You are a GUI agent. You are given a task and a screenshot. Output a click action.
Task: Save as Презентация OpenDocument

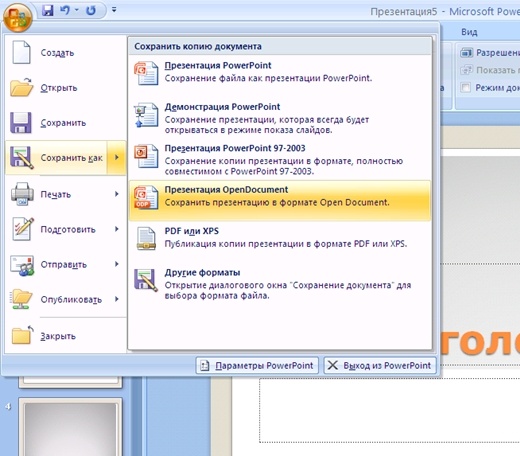(280, 201)
